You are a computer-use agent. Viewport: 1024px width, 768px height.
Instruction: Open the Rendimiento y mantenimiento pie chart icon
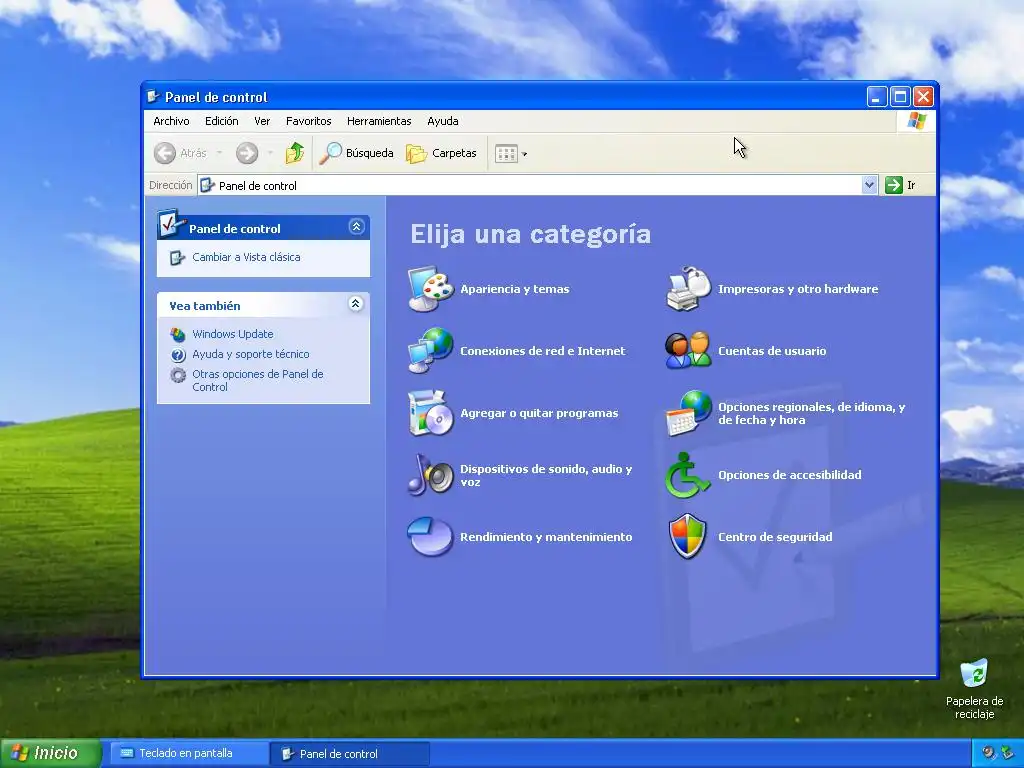pos(430,537)
